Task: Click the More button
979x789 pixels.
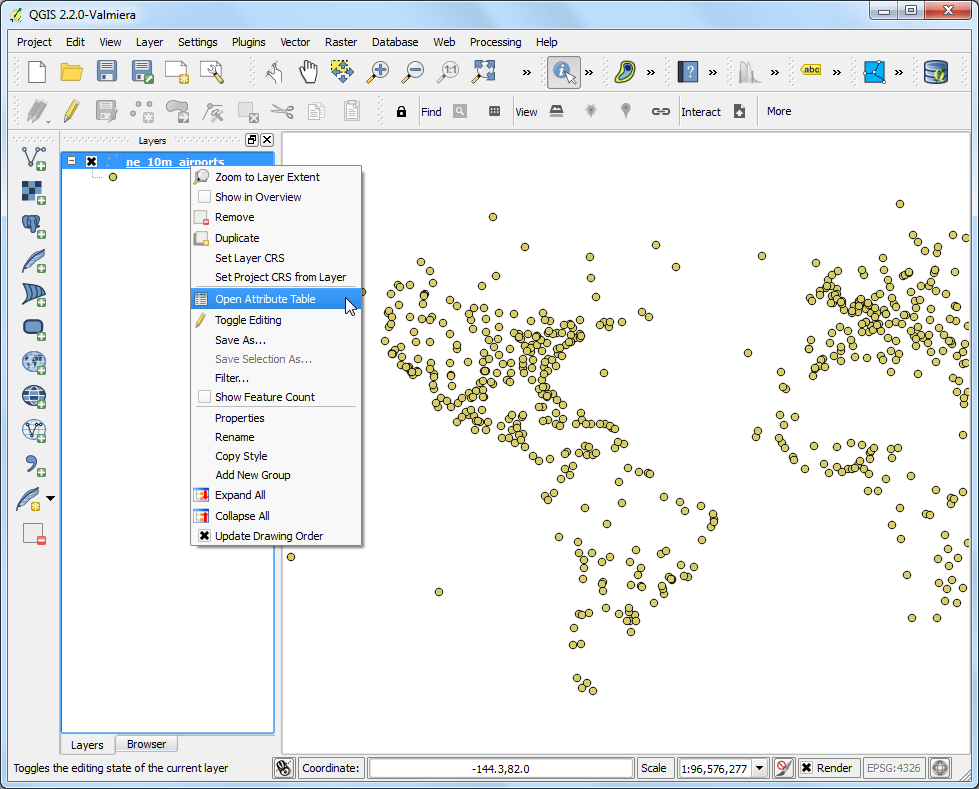Action: click(x=779, y=111)
